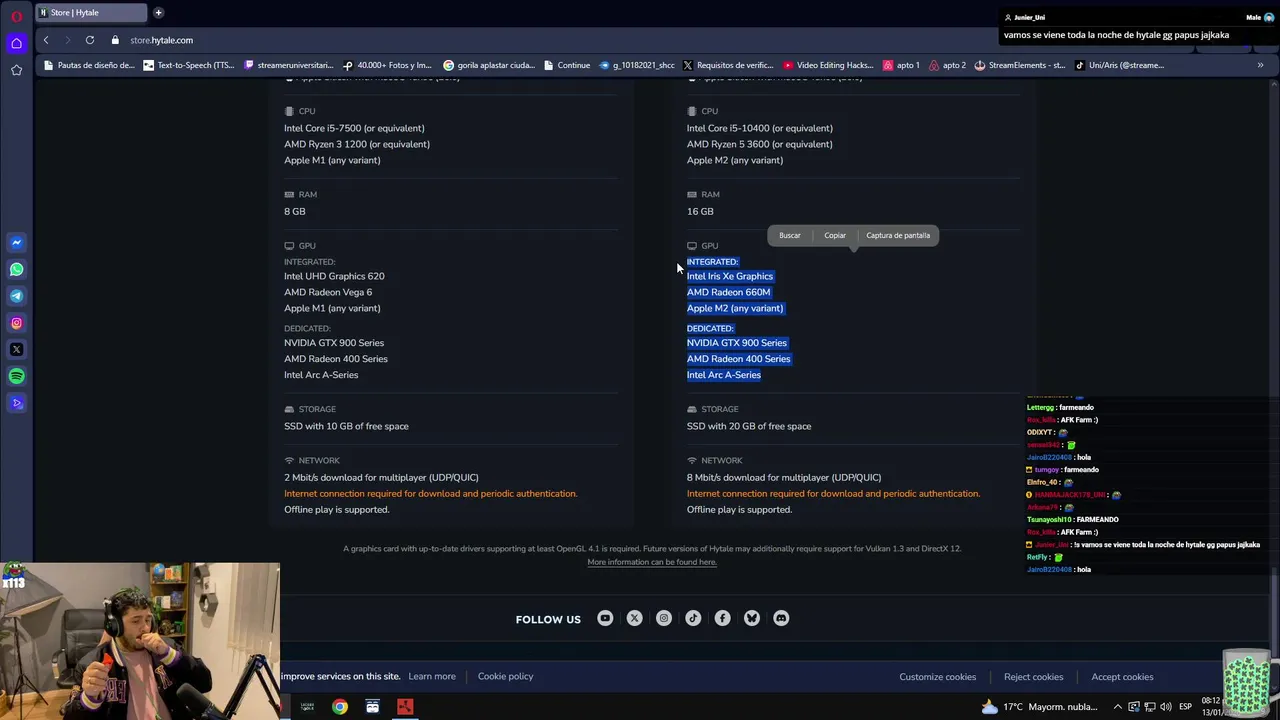Click Learn more in the cookie banner
This screenshot has width=1280, height=720.
click(x=432, y=676)
